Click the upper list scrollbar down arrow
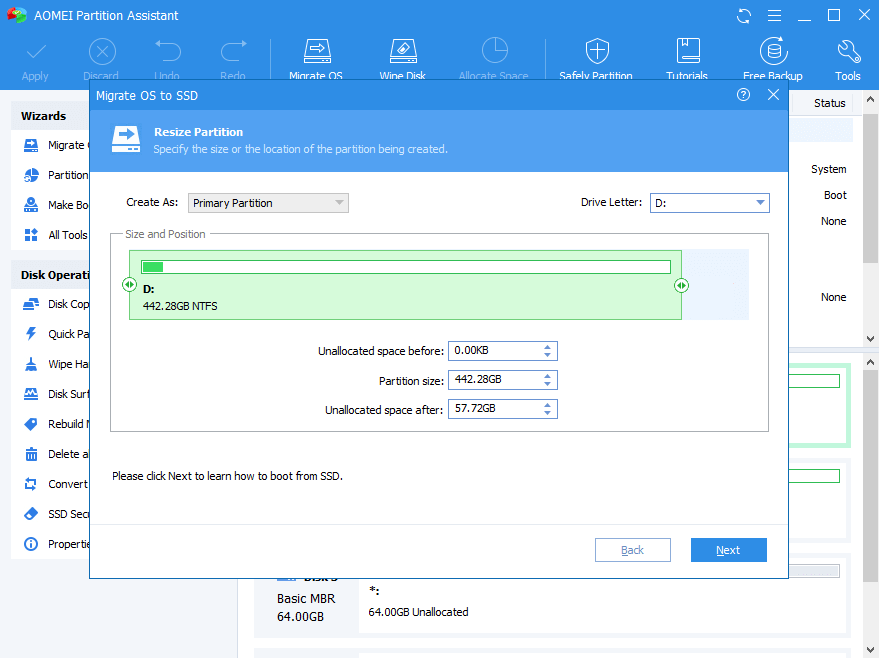 870,339
